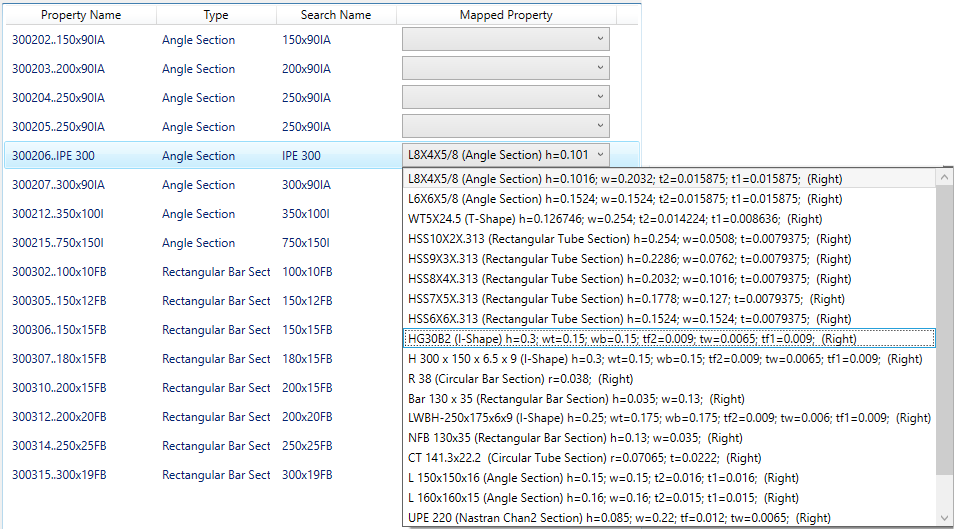Image resolution: width=956 pixels, height=529 pixels.
Task: Select R 38 (Circular Bar Section) option
Action: pos(520,379)
